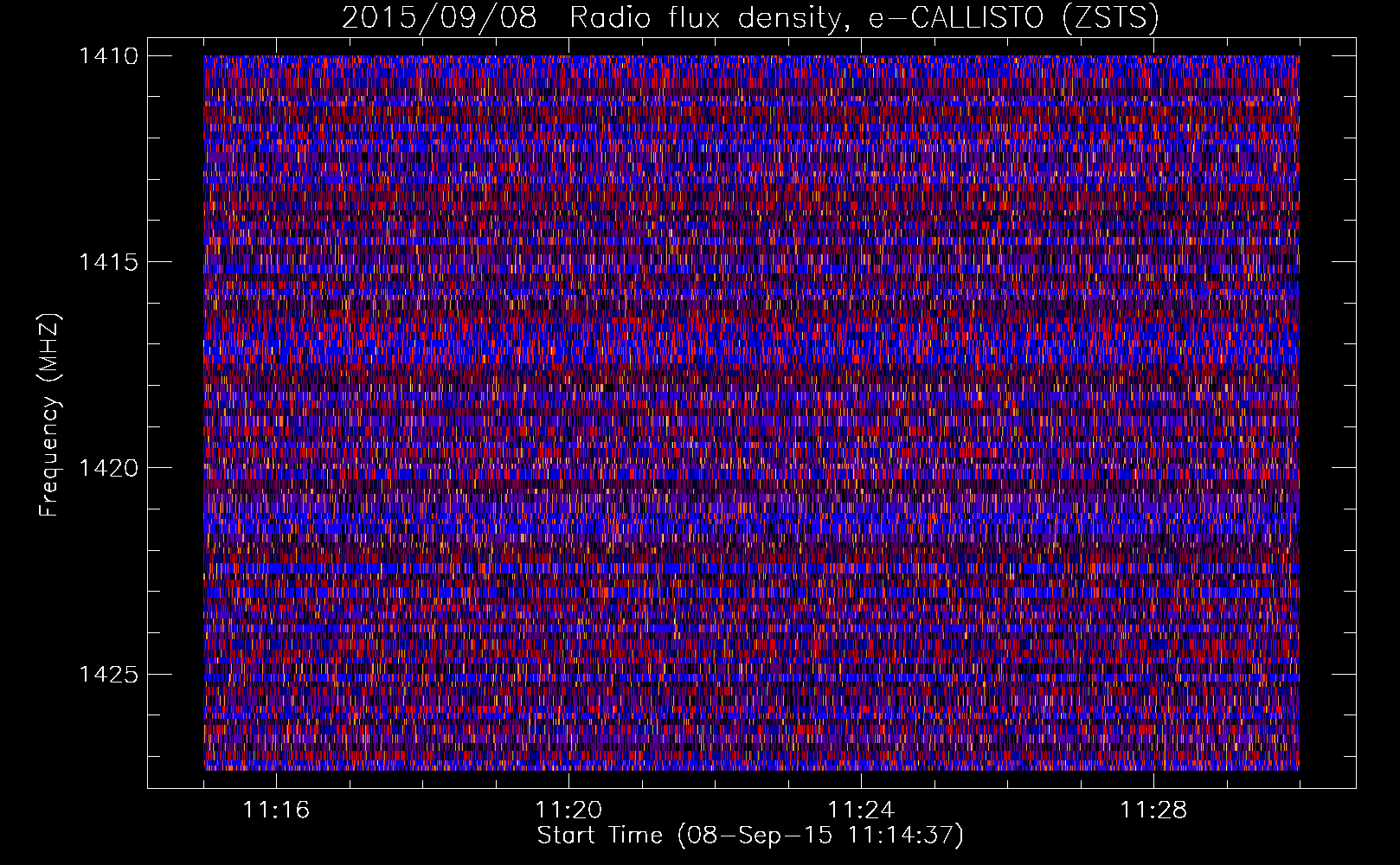Screen dimensions: 1400x865
Task: Click the 11:20 time axis label
Action: click(568, 811)
